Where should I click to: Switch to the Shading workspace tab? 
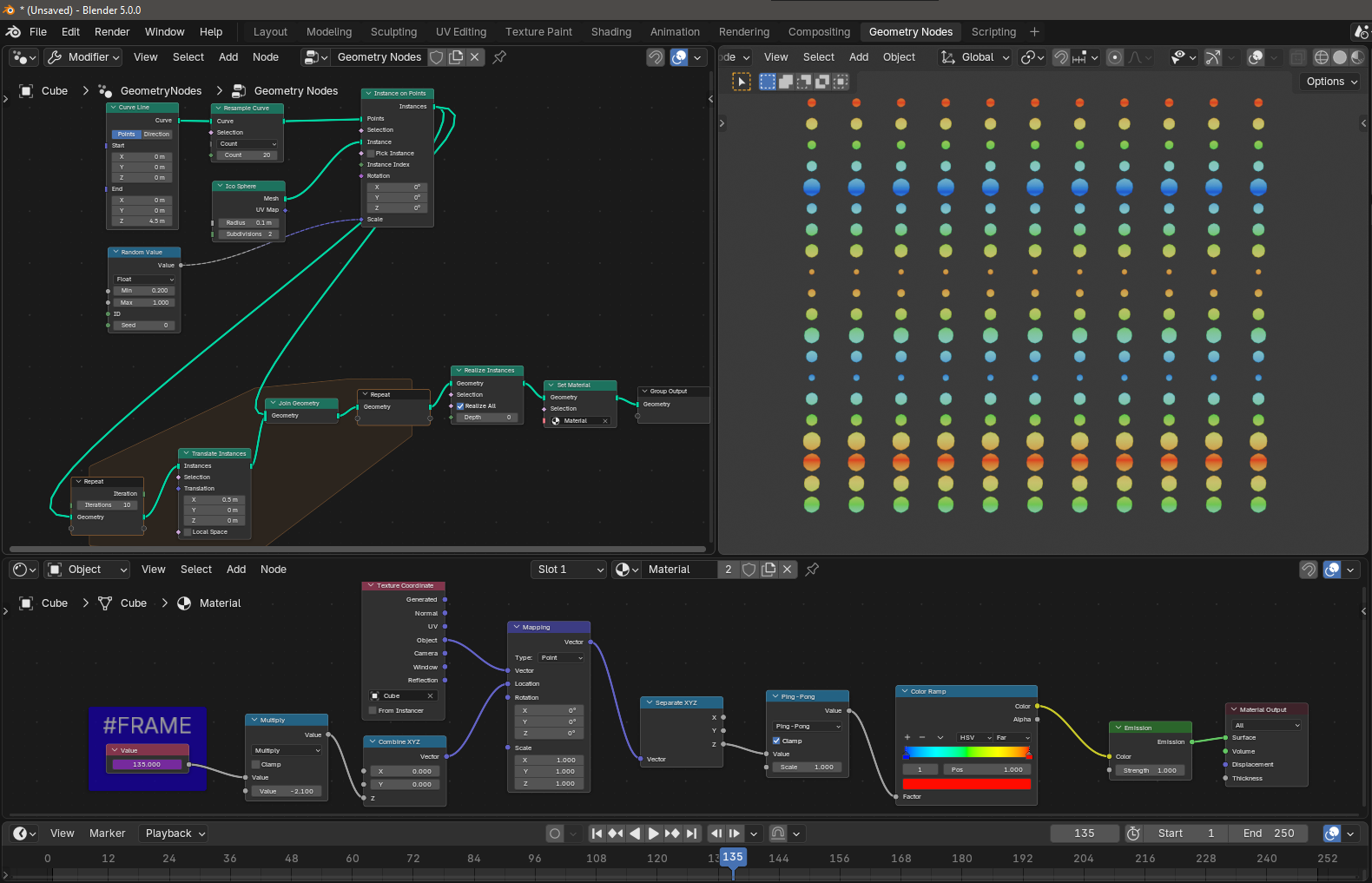[x=610, y=32]
